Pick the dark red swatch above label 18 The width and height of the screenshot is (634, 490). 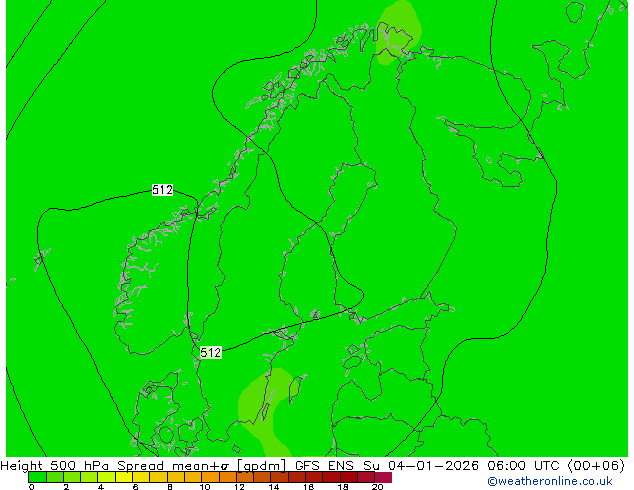tap(349, 477)
